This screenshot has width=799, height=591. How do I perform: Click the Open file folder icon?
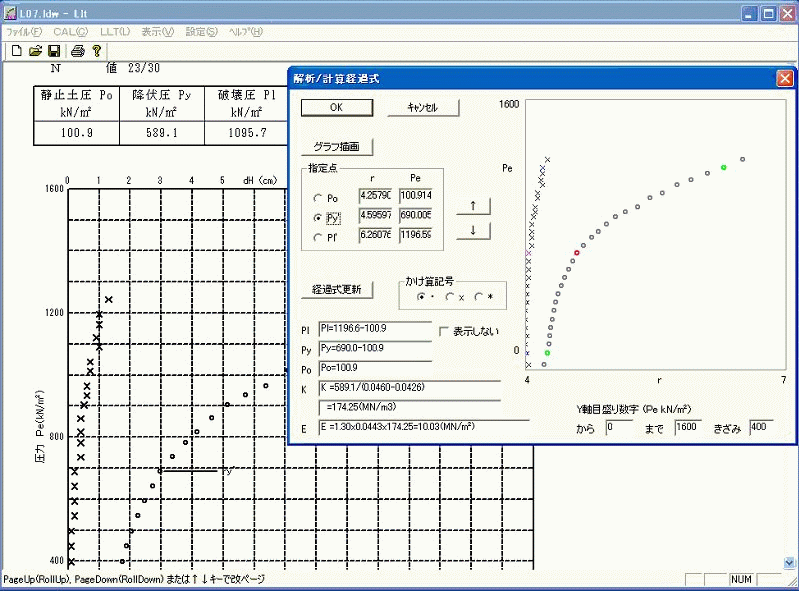point(35,50)
